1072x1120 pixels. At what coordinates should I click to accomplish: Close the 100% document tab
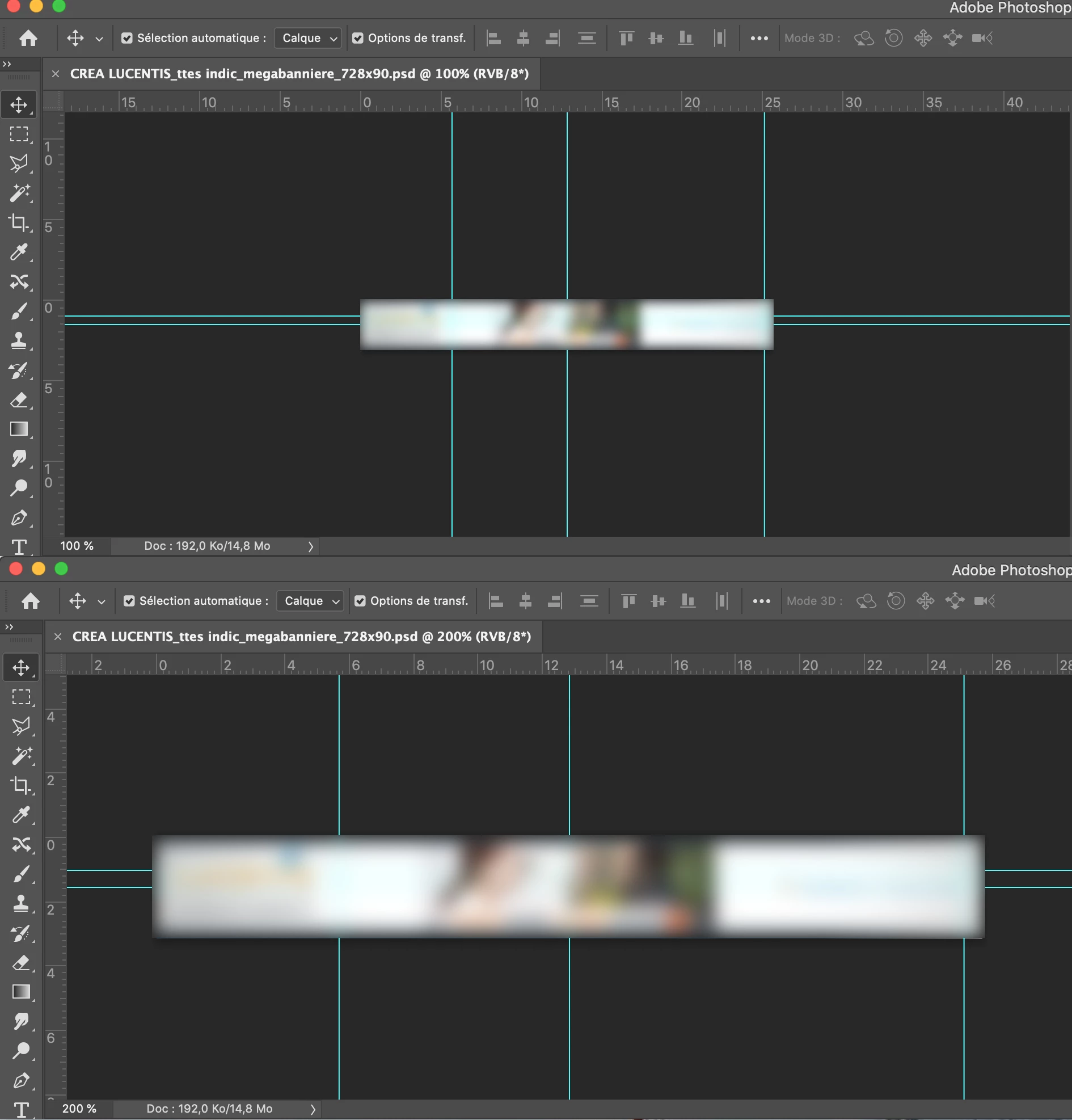coord(56,74)
